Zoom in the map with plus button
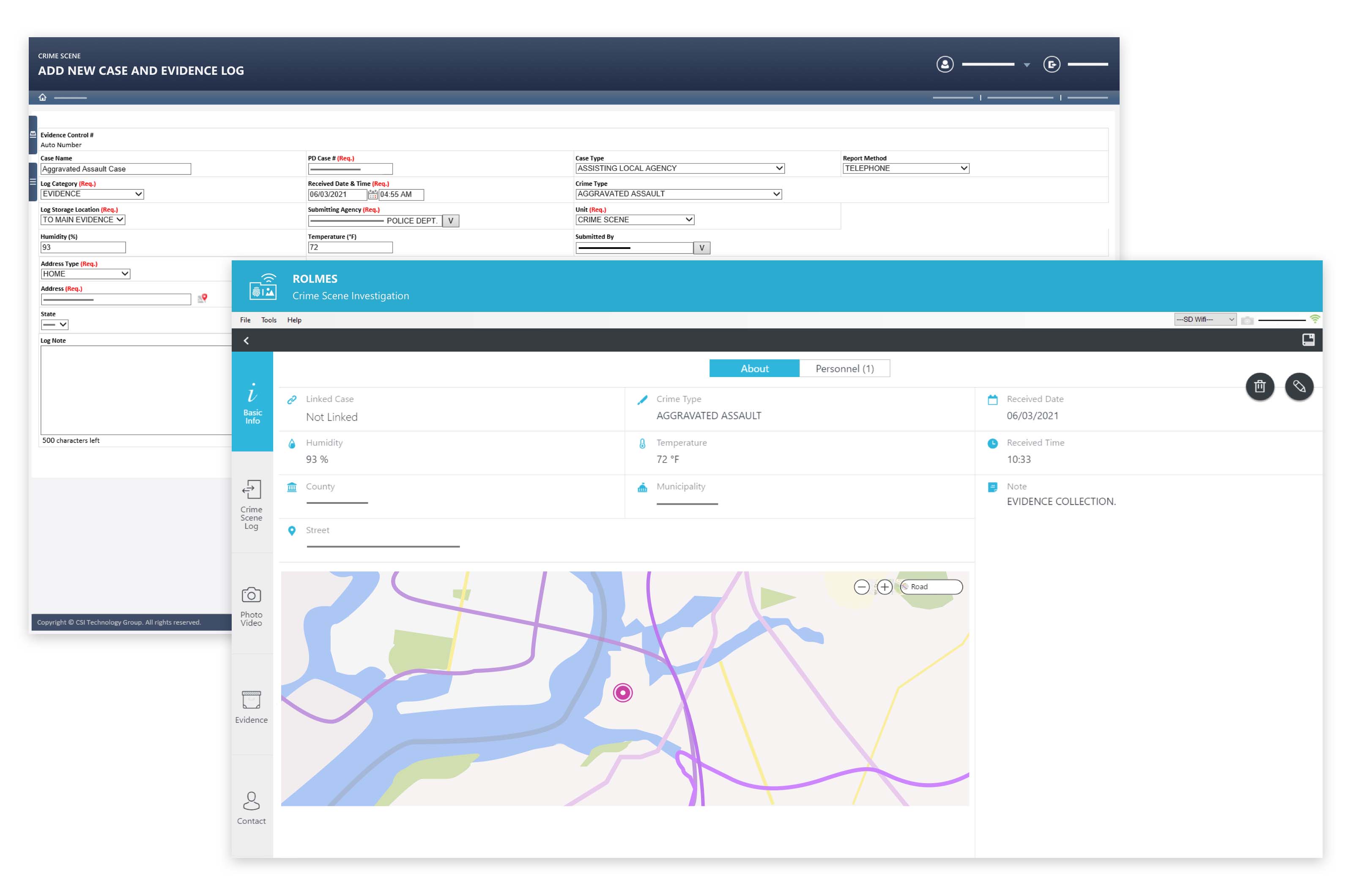The width and height of the screenshot is (1353, 896). tap(884, 587)
